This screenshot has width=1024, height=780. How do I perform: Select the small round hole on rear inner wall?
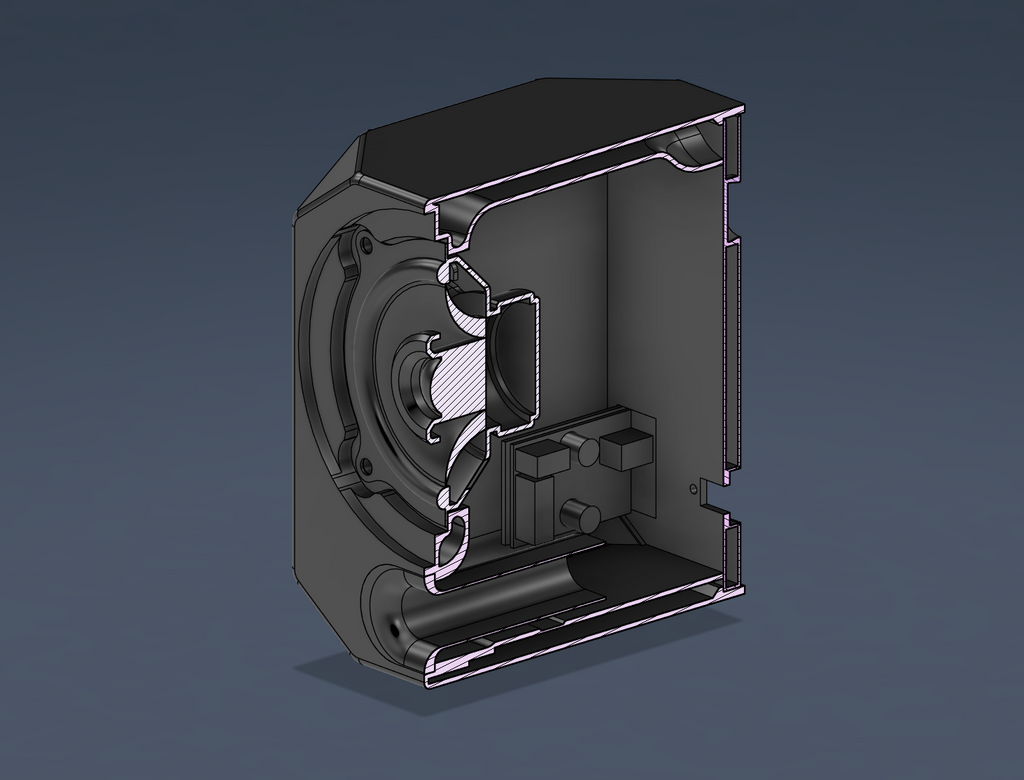(x=692, y=487)
